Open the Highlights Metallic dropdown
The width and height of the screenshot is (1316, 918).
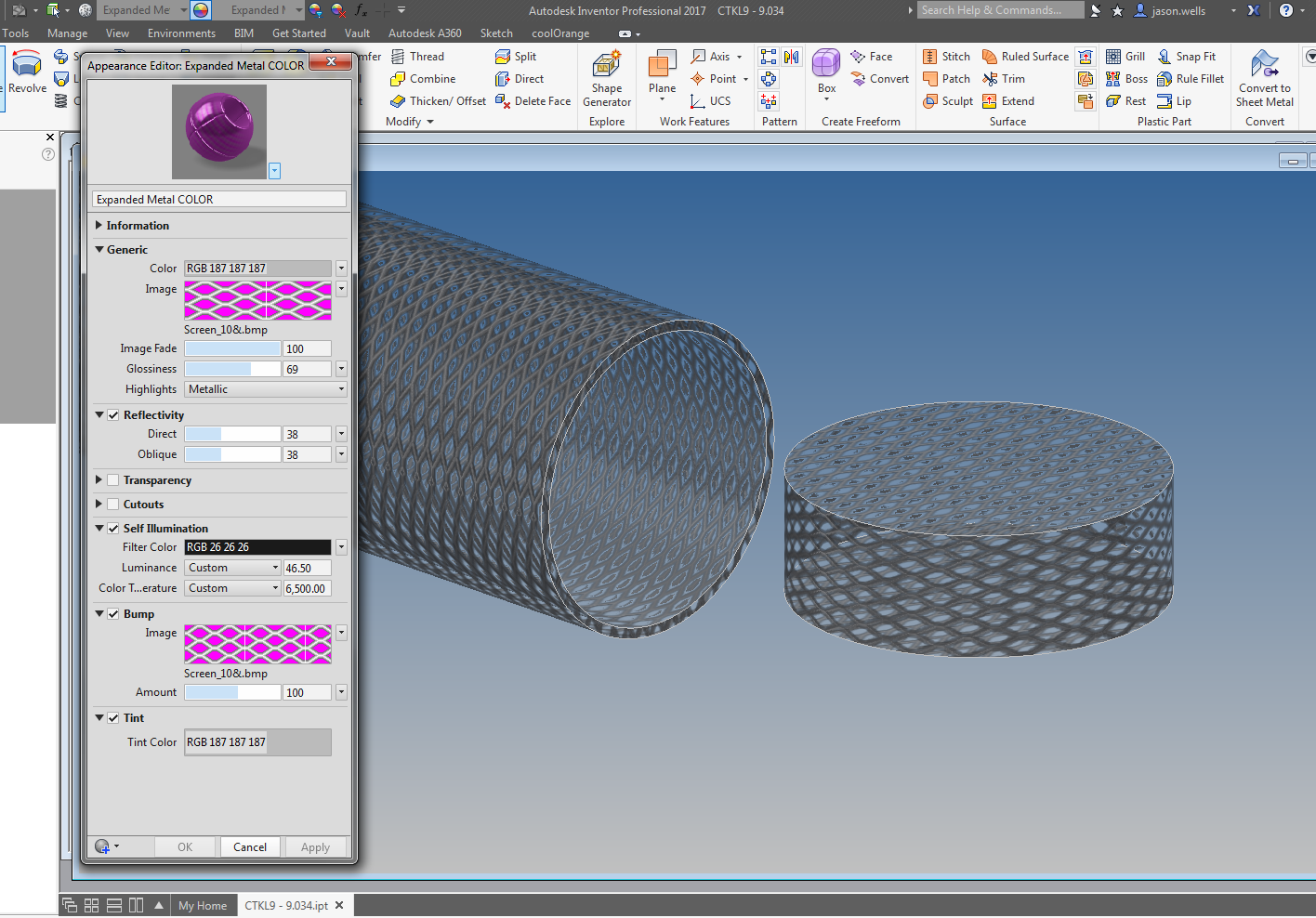pyautogui.click(x=265, y=389)
